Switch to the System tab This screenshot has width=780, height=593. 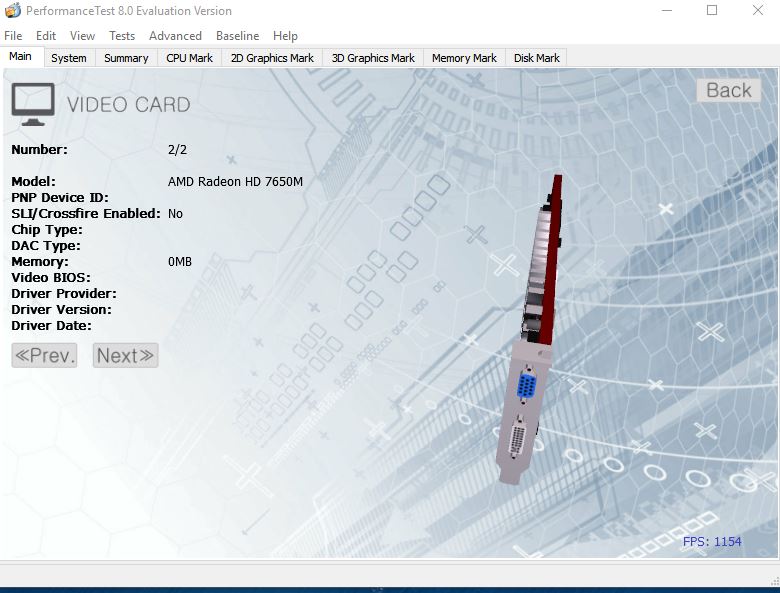click(x=69, y=58)
